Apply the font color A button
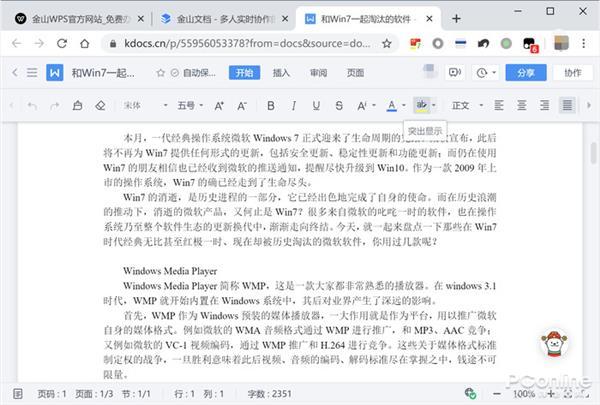Screen dimensions: 600x405 [x=391, y=105]
